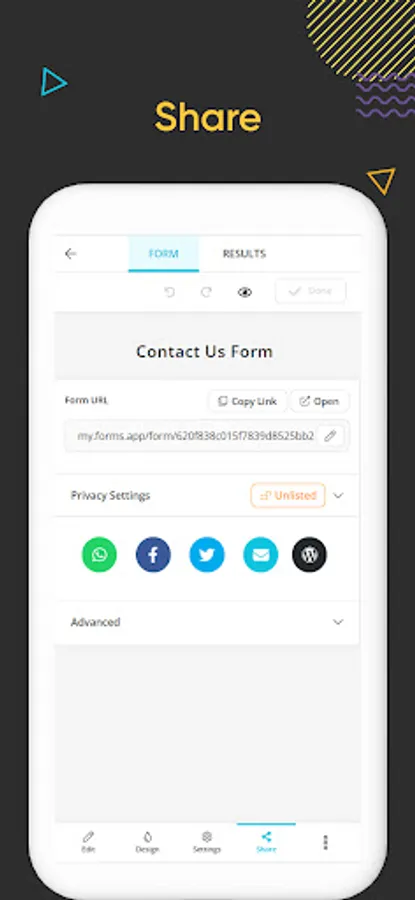Share form by email icon
This screenshot has width=415, height=900.
pyautogui.click(x=261, y=554)
